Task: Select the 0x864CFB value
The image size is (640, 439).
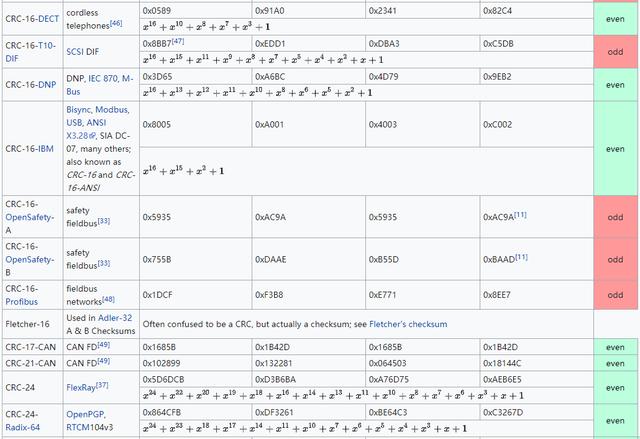Action: point(162,412)
